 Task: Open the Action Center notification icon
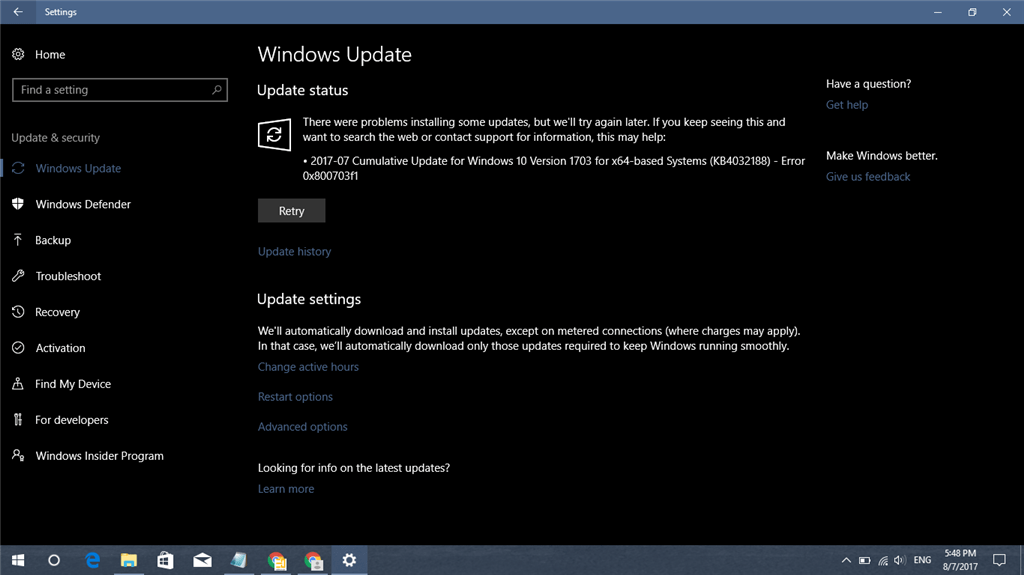pyautogui.click(x=999, y=560)
